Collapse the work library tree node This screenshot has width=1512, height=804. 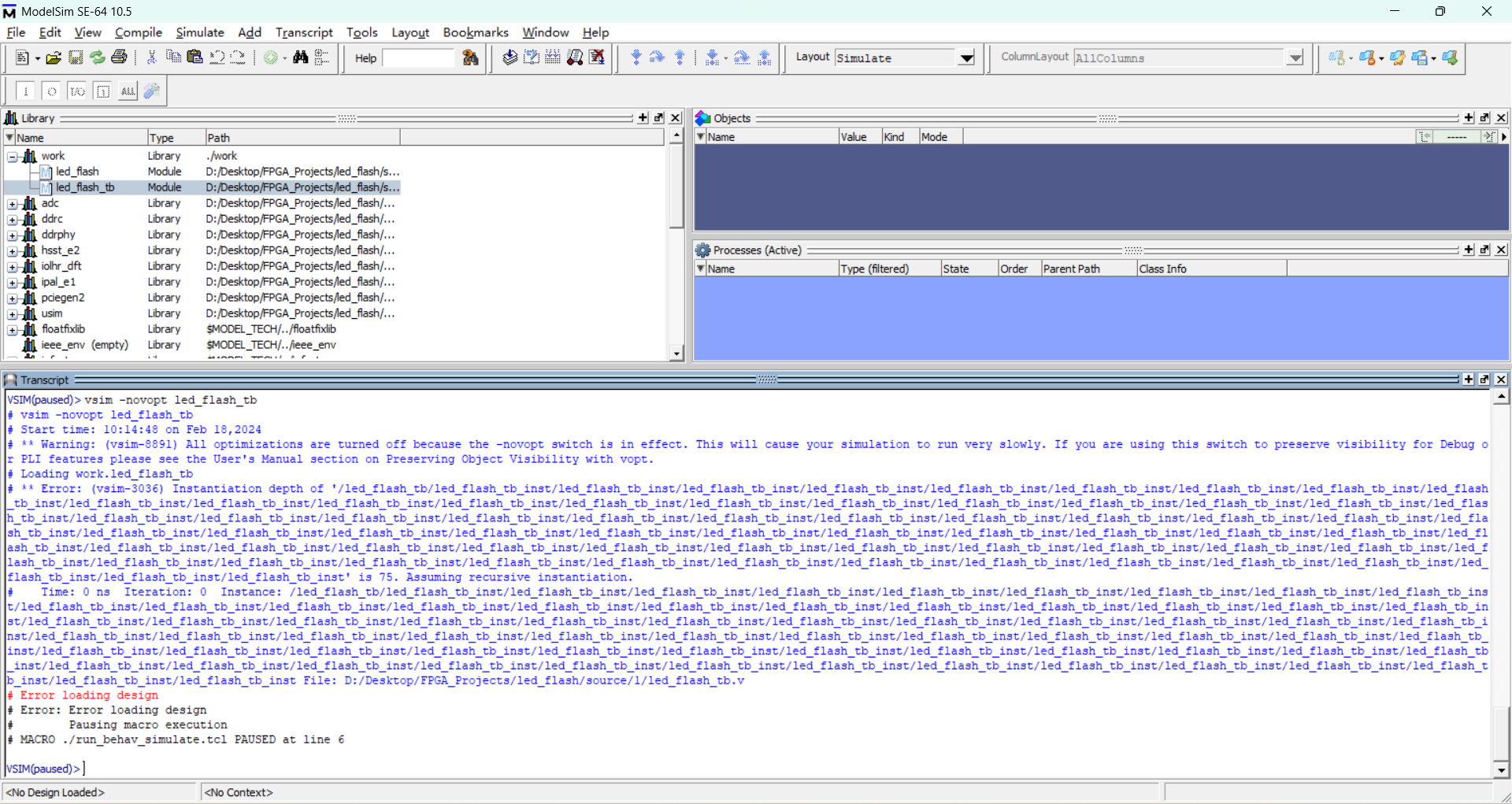coord(13,157)
